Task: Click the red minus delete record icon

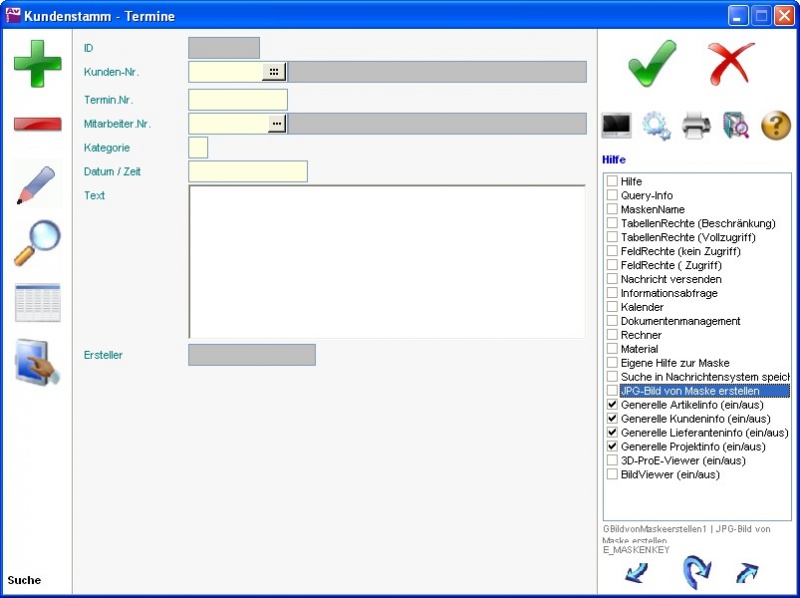Action: click(x=37, y=124)
